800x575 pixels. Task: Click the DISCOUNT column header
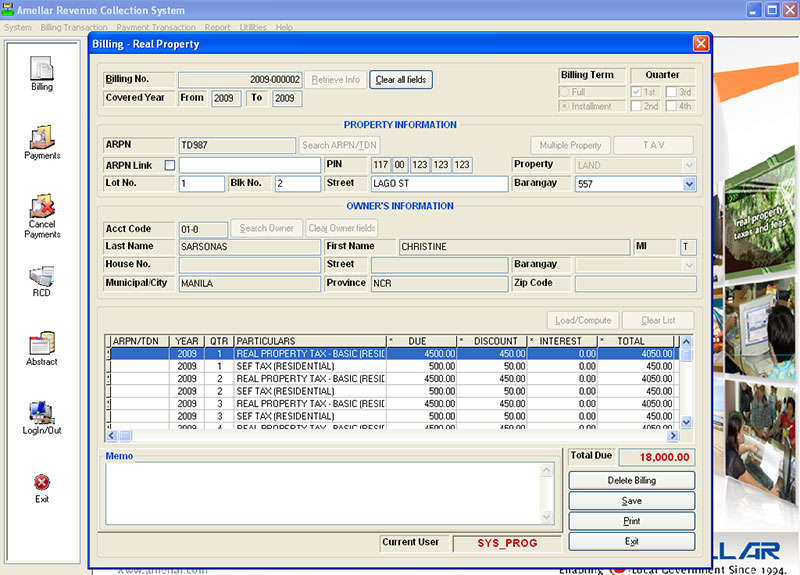[492, 341]
